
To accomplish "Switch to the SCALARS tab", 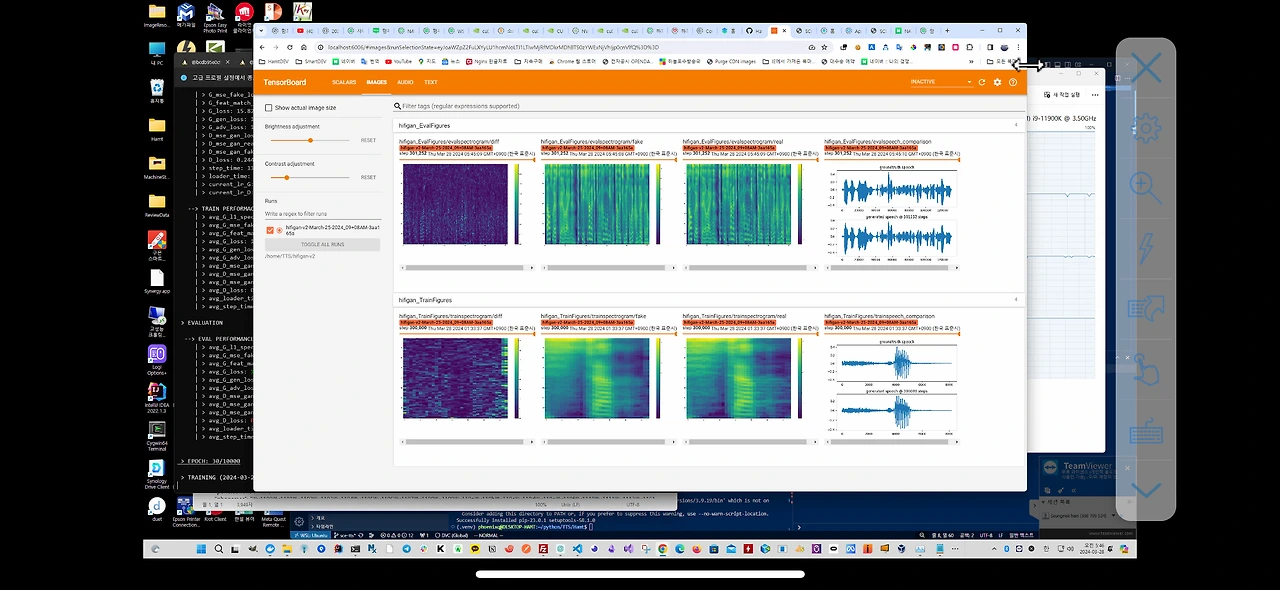I will coord(344,82).
